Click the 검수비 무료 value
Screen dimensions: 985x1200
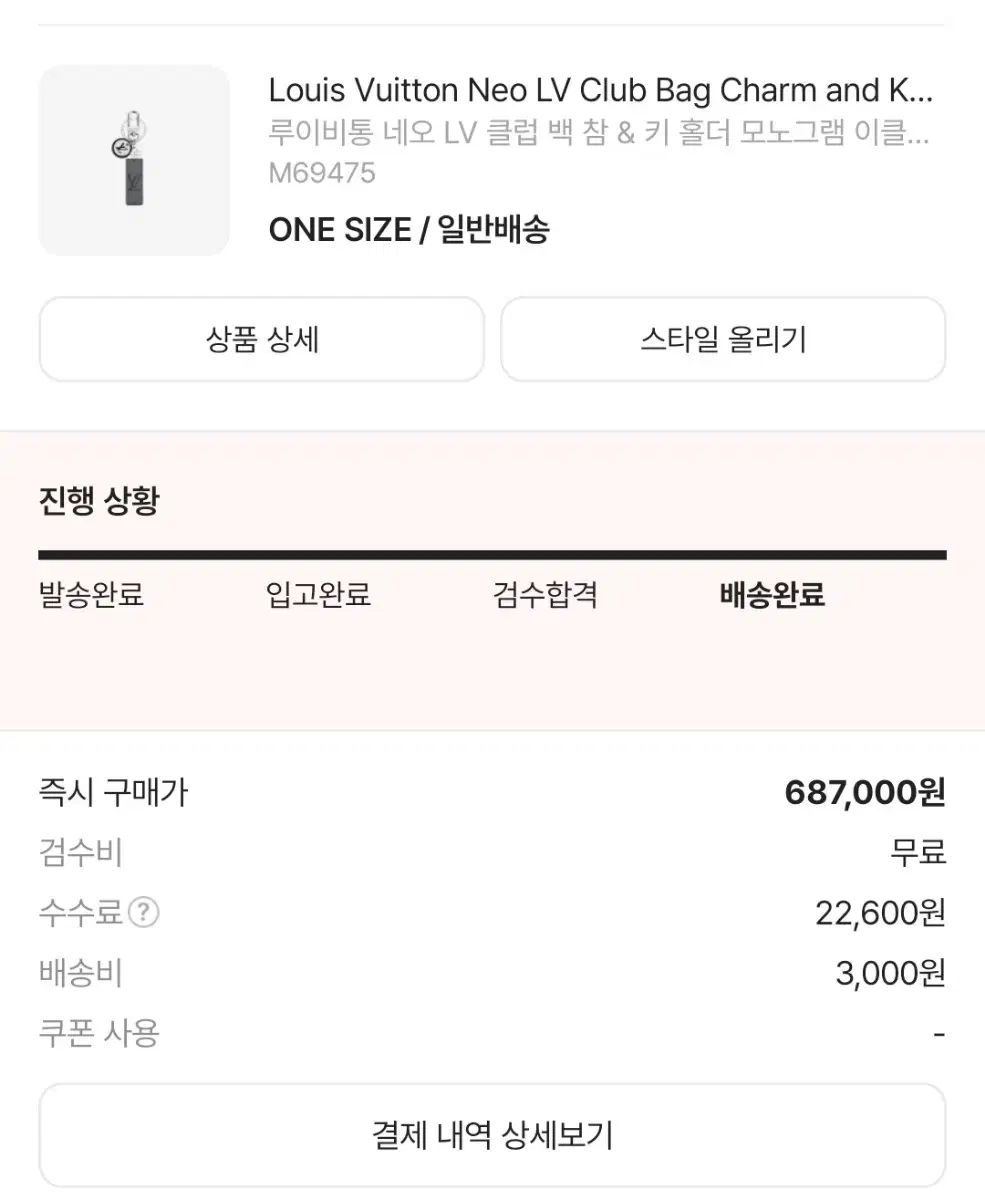(x=918, y=853)
